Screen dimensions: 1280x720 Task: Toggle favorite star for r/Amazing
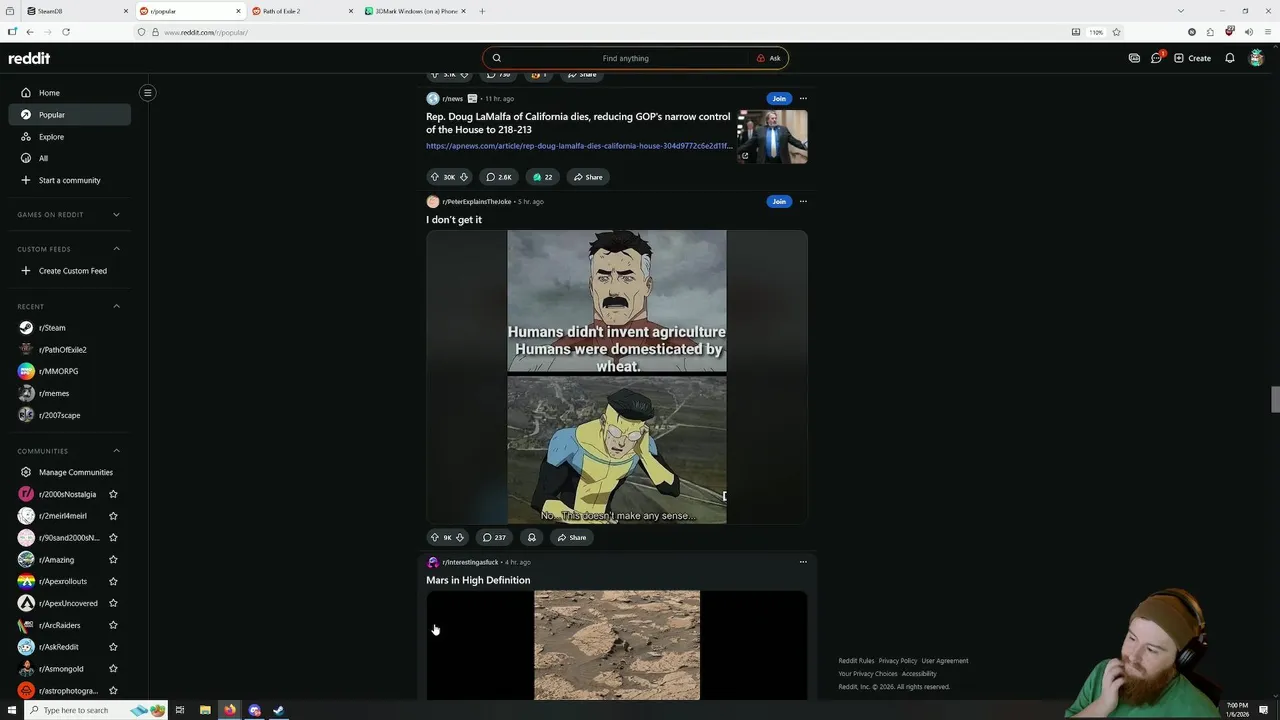click(113, 560)
